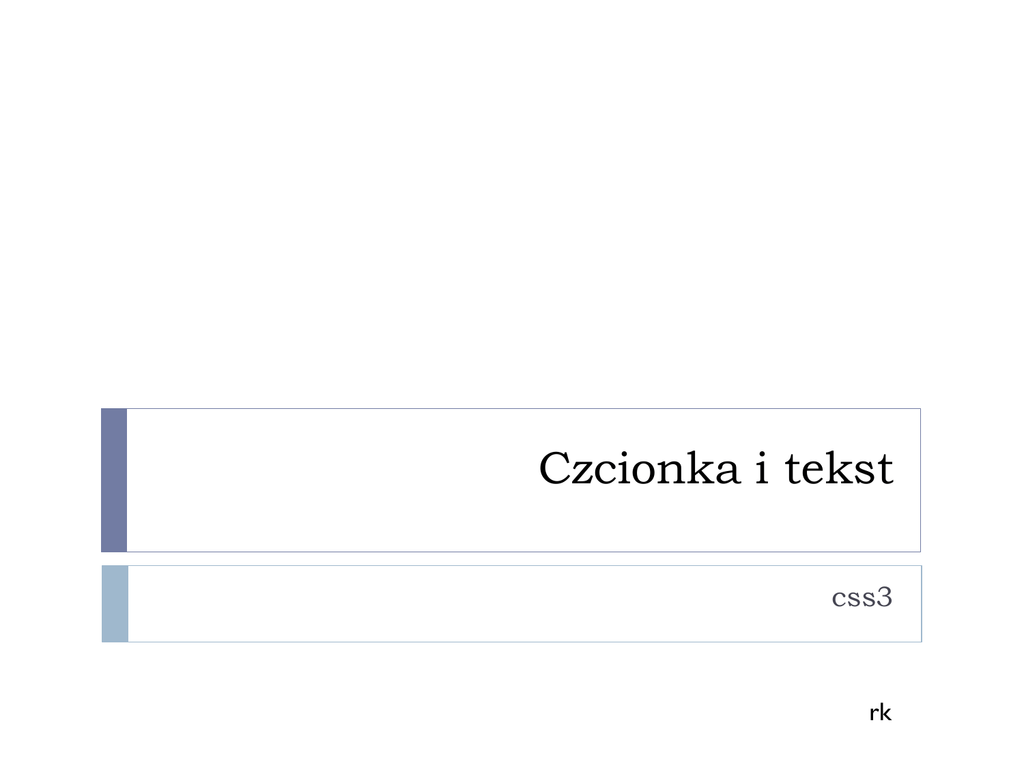The height and width of the screenshot is (768, 1024).
Task: Click the word "Czcionka" in the title
Action: (x=640, y=469)
